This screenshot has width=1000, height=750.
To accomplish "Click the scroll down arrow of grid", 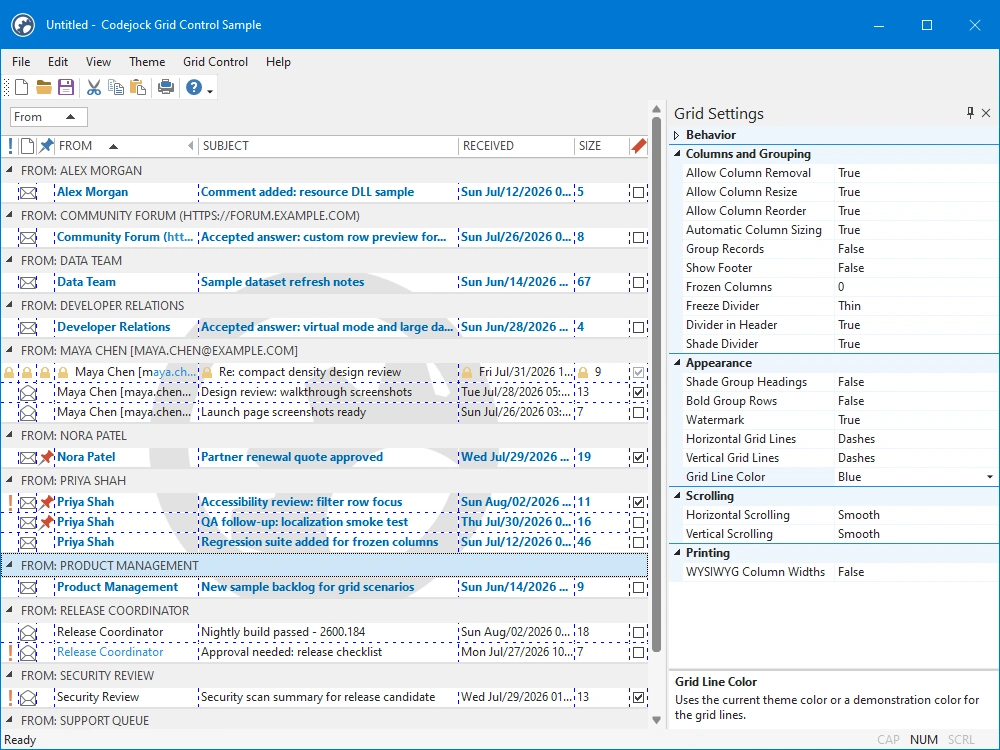I will click(x=657, y=720).
